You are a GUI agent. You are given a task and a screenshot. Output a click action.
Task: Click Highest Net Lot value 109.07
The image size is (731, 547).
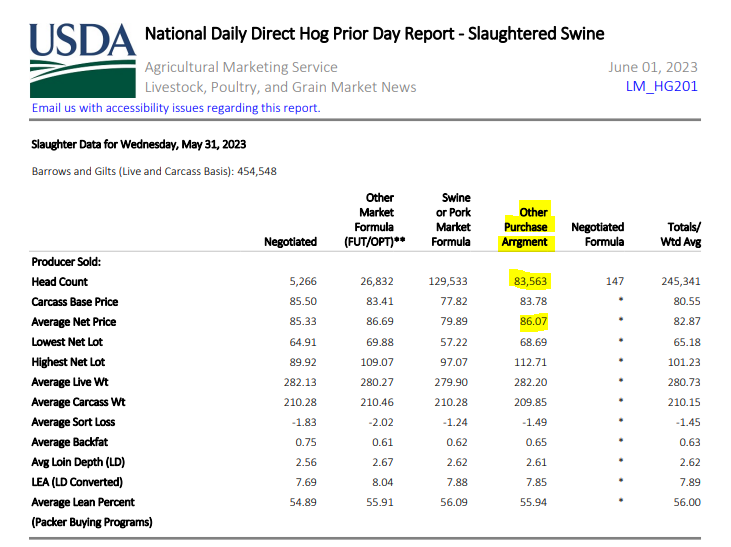(377, 362)
